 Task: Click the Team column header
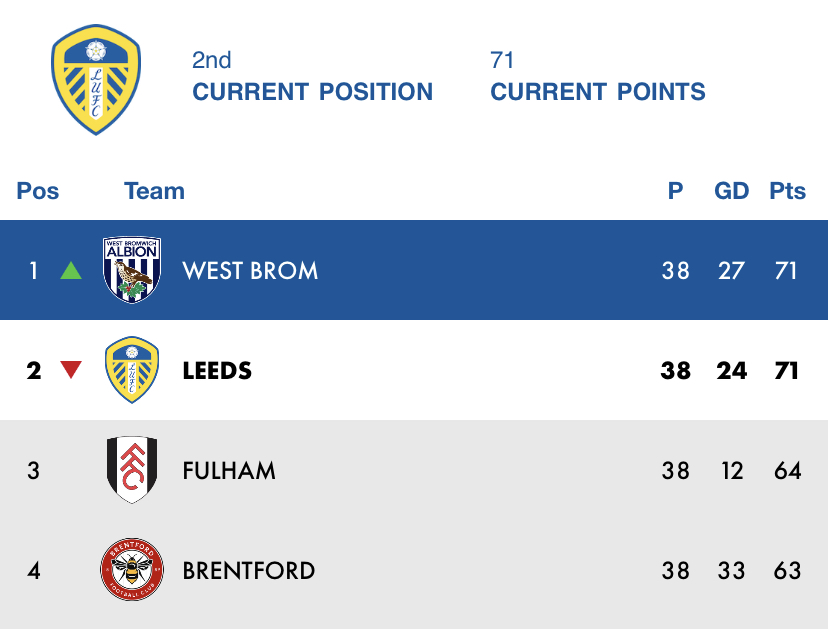click(x=154, y=191)
